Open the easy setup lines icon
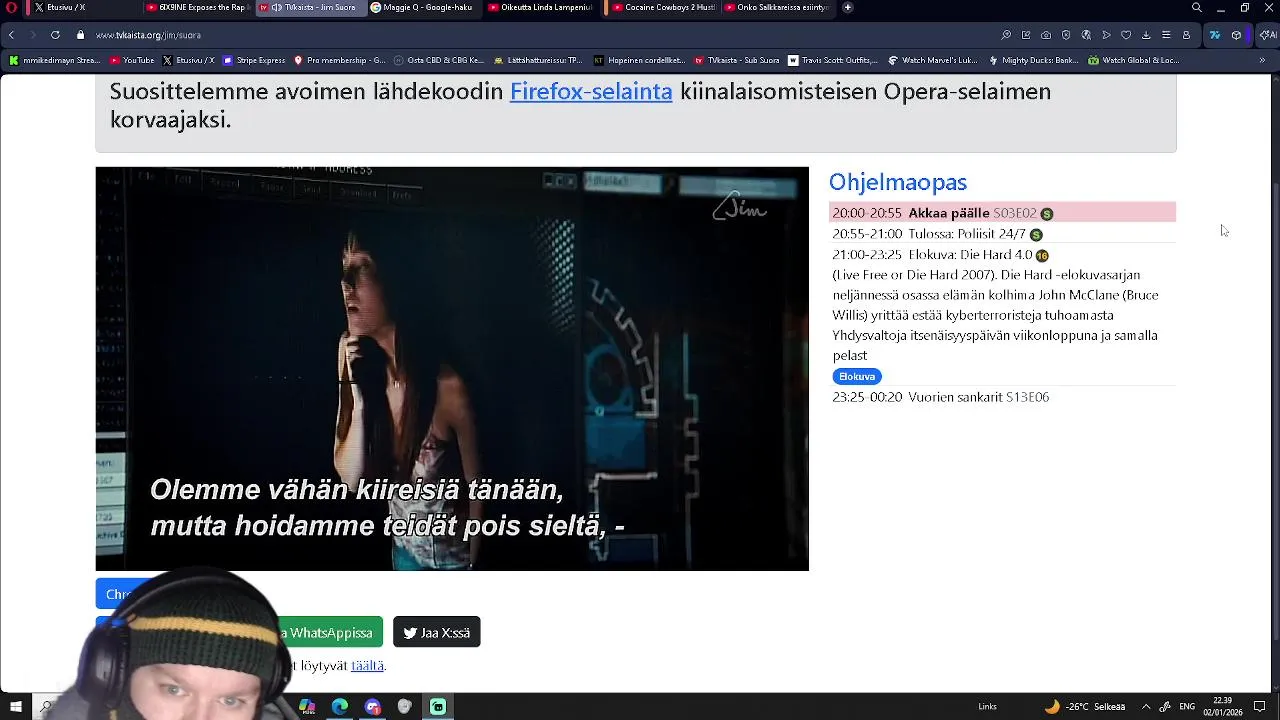The image size is (1280, 720). pos(1166,35)
